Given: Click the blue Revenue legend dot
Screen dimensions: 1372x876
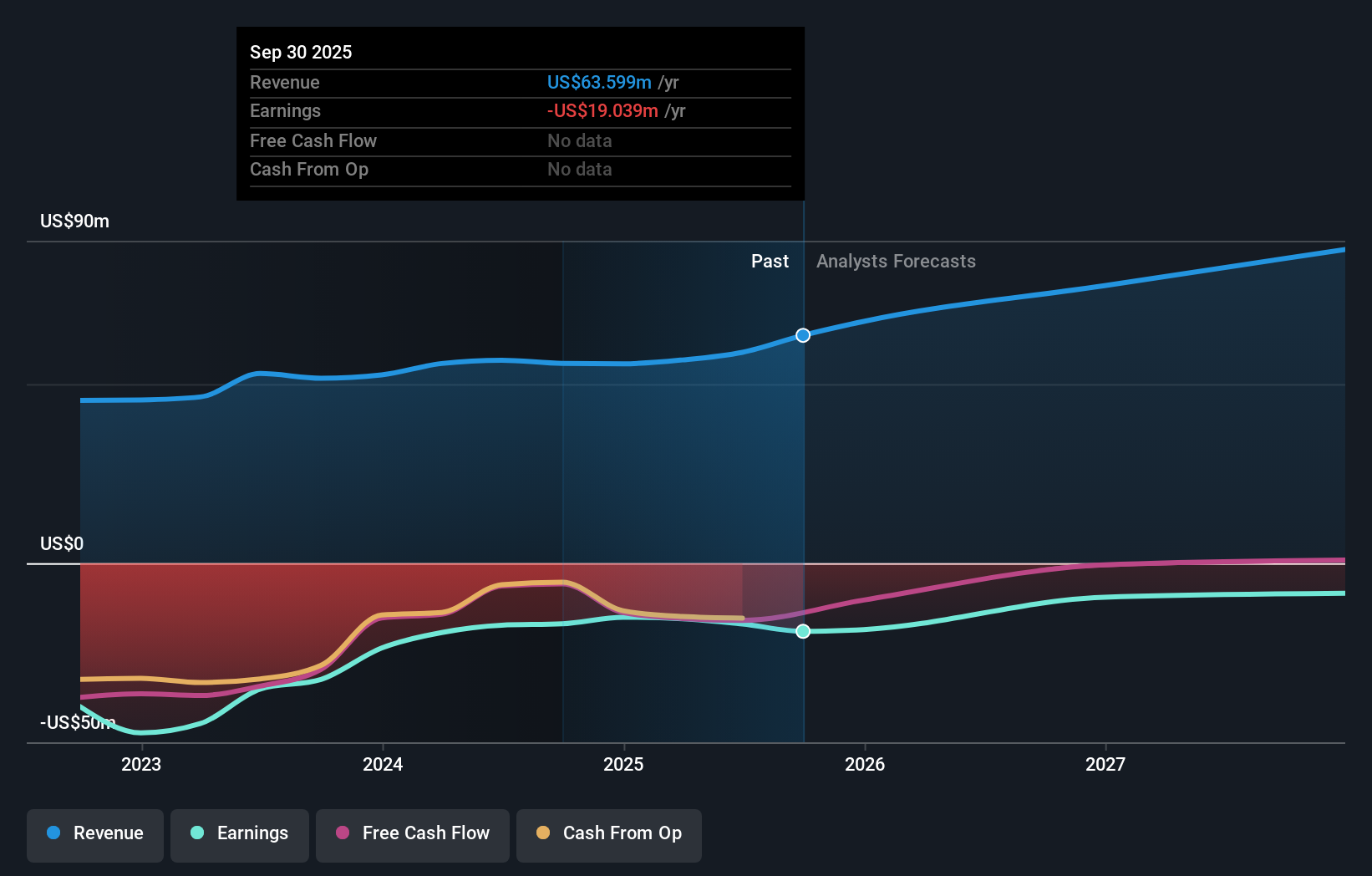Looking at the screenshot, I should click(x=53, y=833).
